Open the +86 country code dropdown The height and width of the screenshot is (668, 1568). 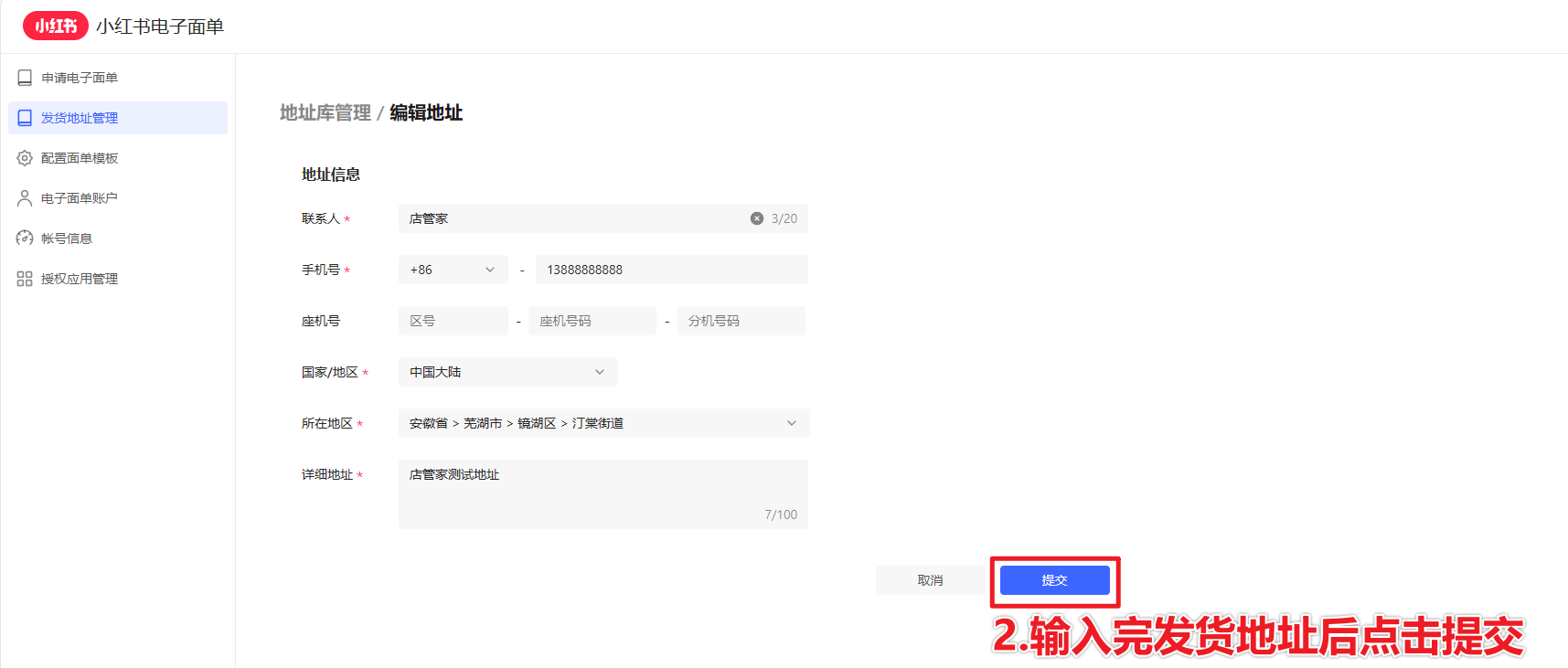click(453, 270)
